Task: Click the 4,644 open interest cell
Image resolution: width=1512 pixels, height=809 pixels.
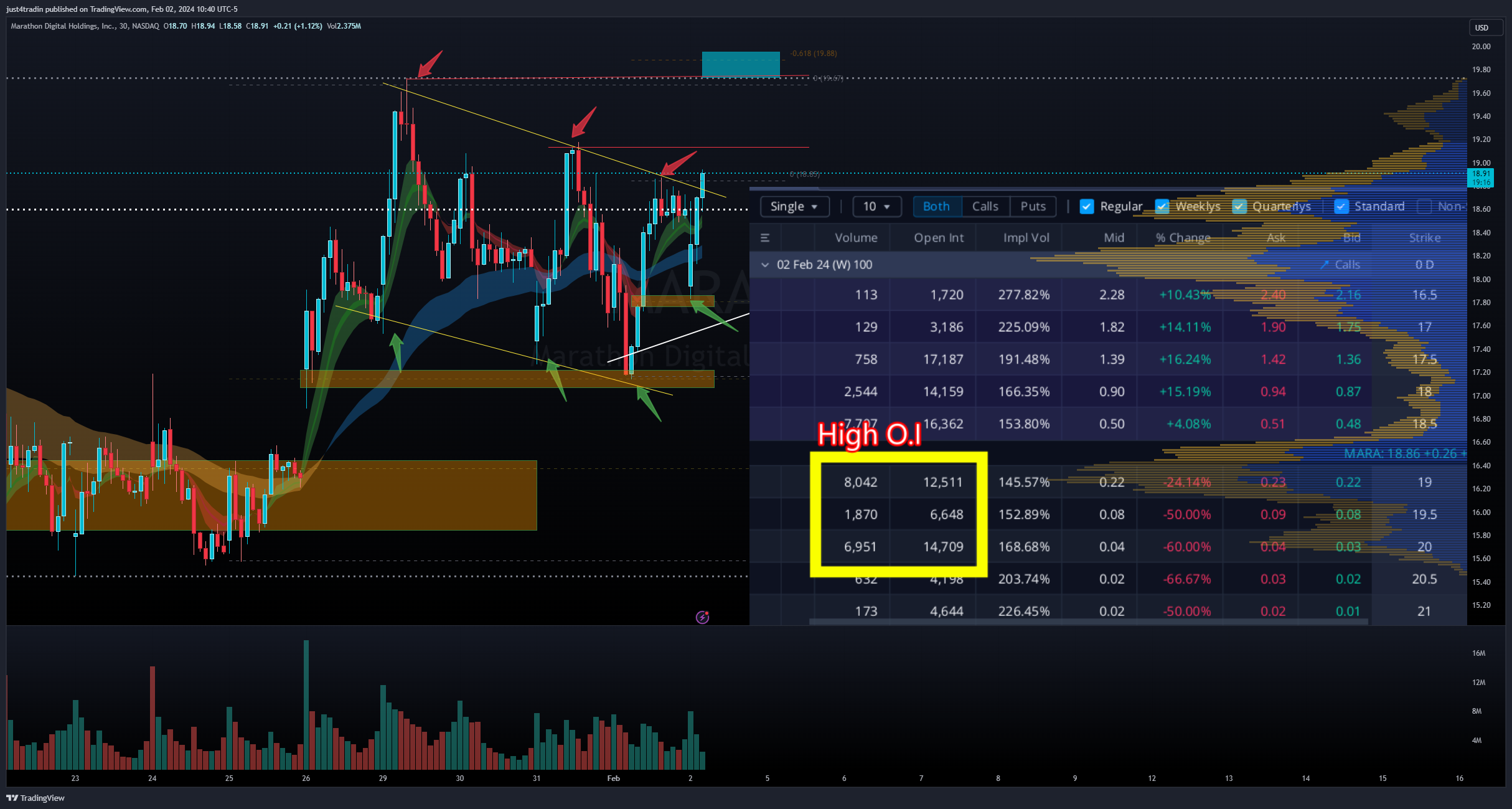Action: [947, 612]
